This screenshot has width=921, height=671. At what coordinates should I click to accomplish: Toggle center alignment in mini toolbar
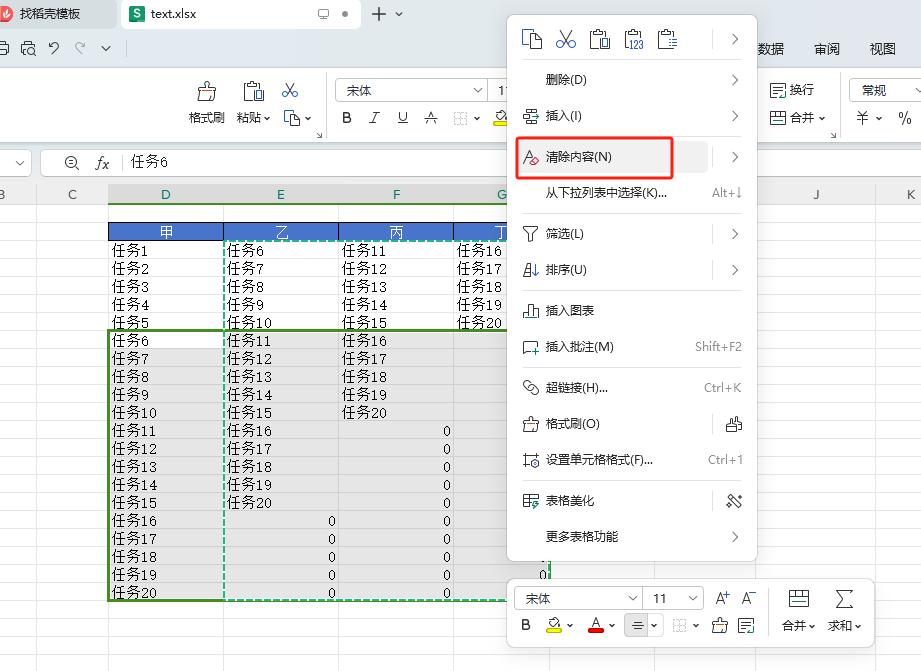coord(637,625)
